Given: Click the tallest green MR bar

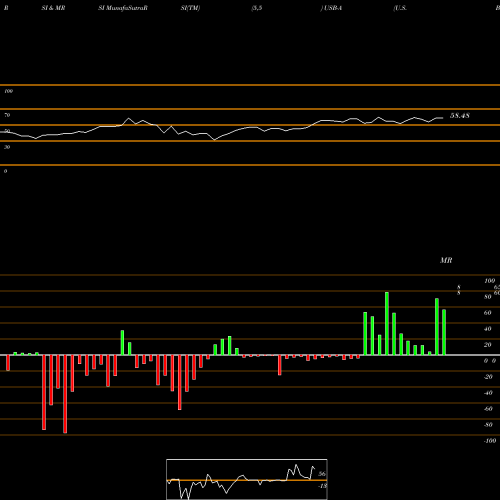Looking at the screenshot, I should 387,323.
